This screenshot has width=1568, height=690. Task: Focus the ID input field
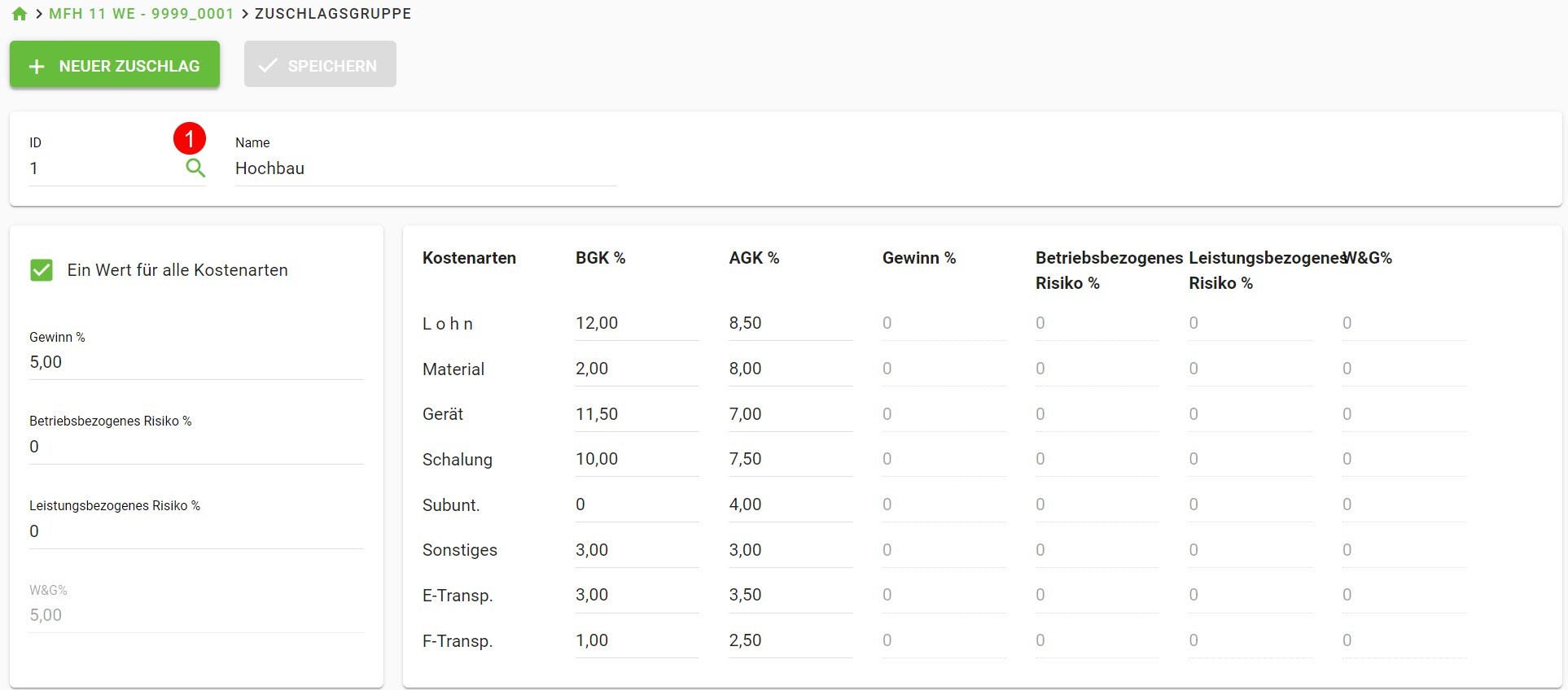(x=102, y=168)
